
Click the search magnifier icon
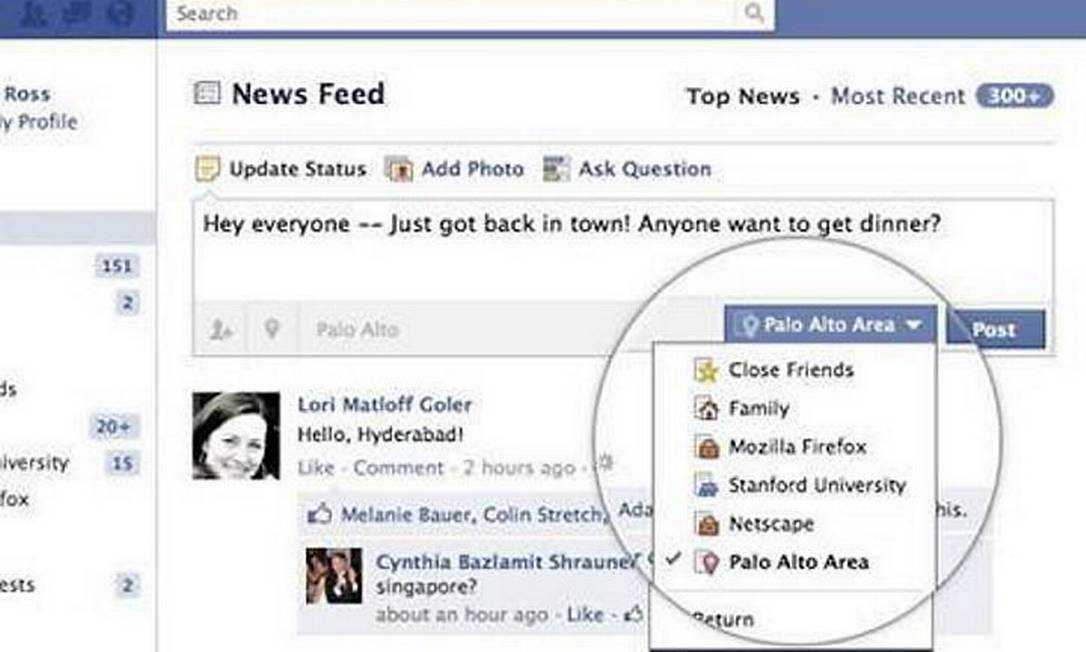754,12
